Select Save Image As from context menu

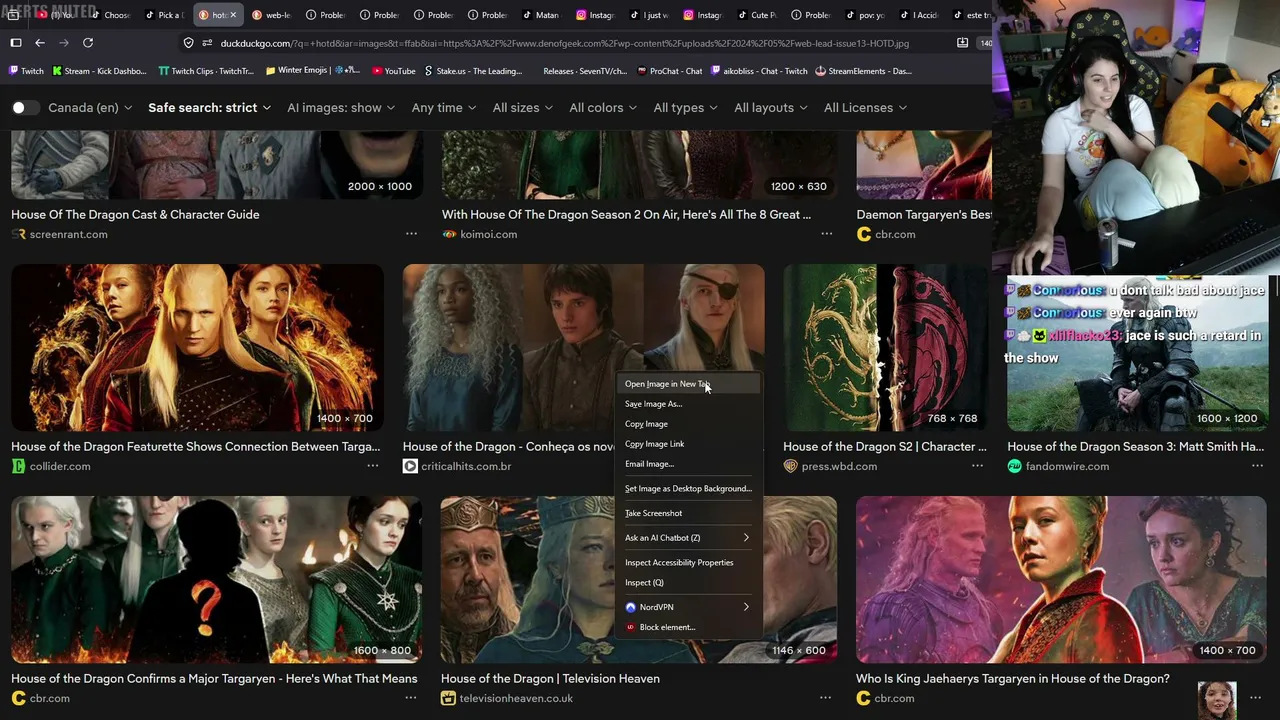689,404
